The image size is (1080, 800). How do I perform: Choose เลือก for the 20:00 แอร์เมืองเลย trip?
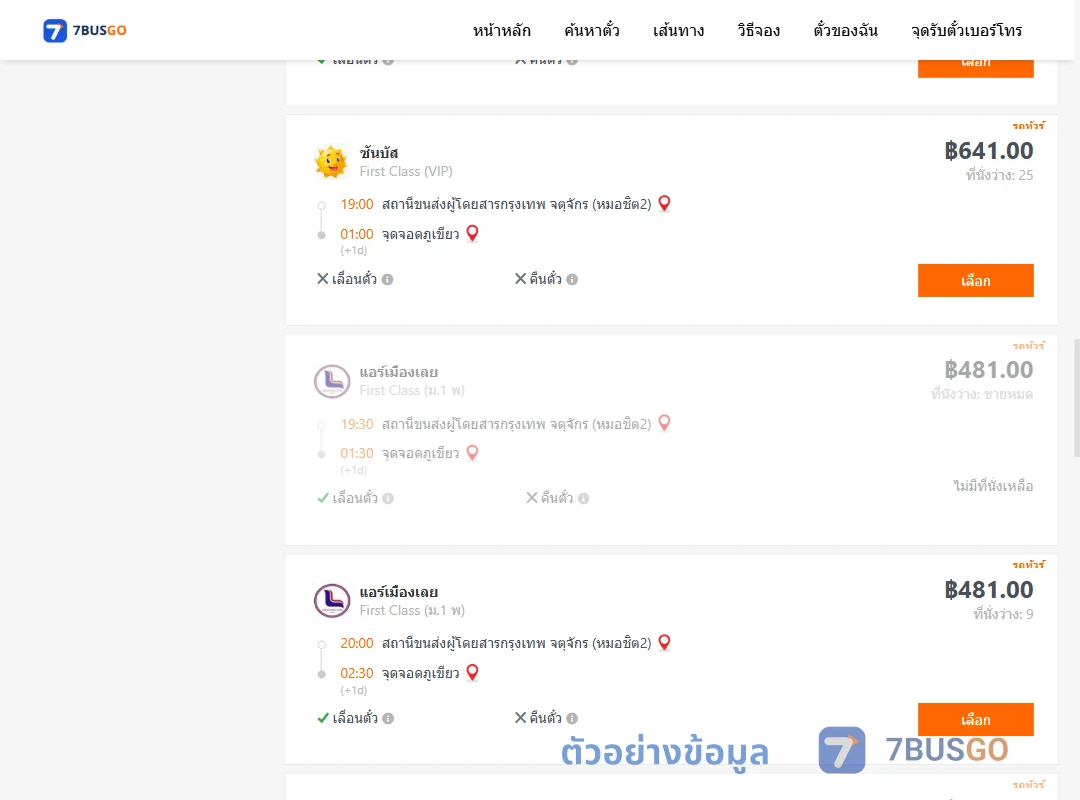pyautogui.click(x=975, y=719)
